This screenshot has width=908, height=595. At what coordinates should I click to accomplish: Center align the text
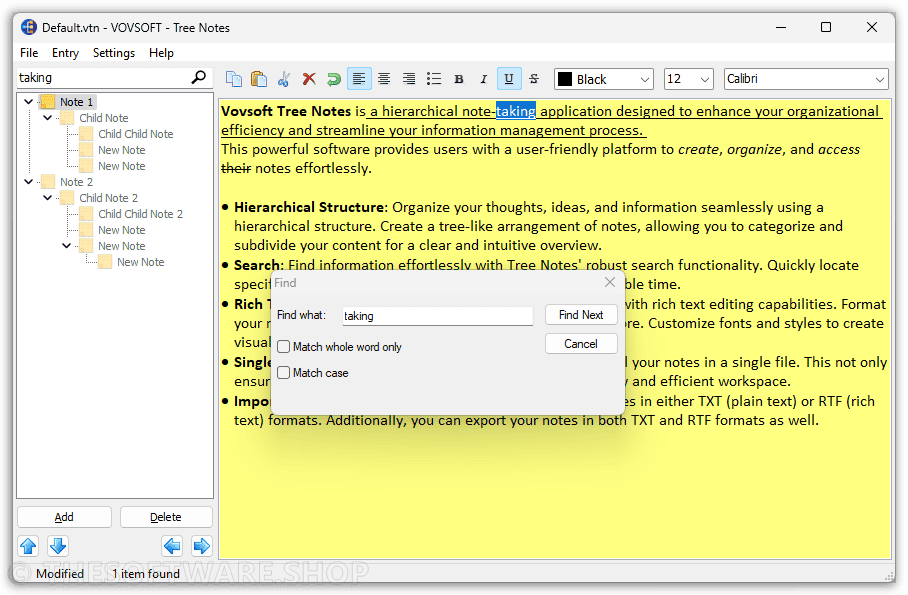coord(384,79)
